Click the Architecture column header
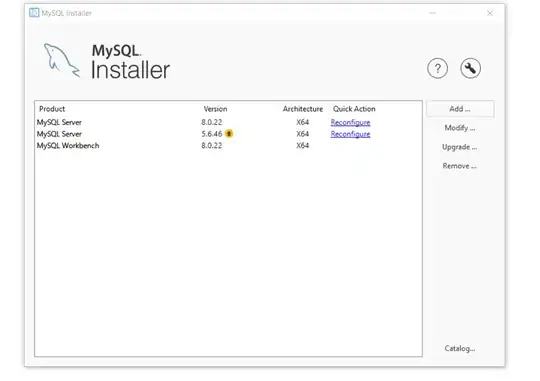Image resolution: width=540 pixels, height=381 pixels. (x=303, y=109)
